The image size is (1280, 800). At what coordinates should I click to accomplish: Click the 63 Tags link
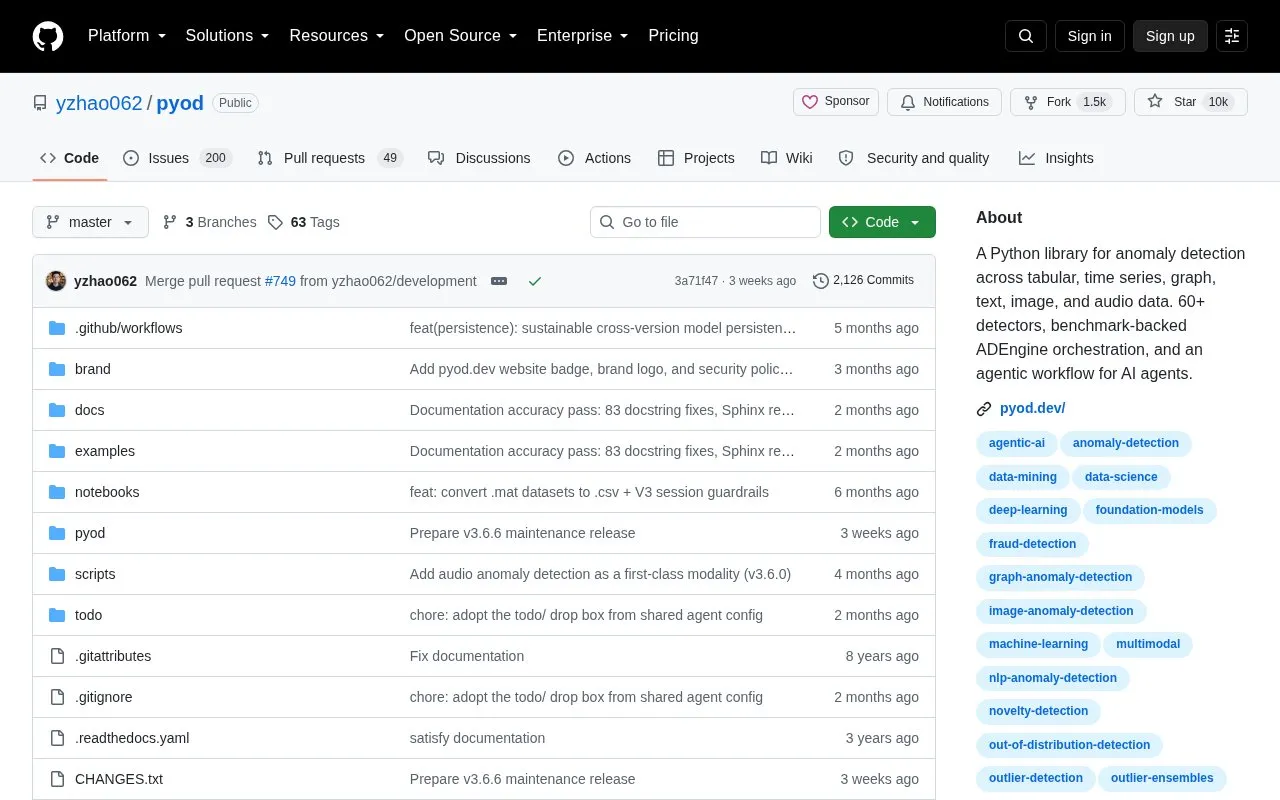[x=304, y=222]
